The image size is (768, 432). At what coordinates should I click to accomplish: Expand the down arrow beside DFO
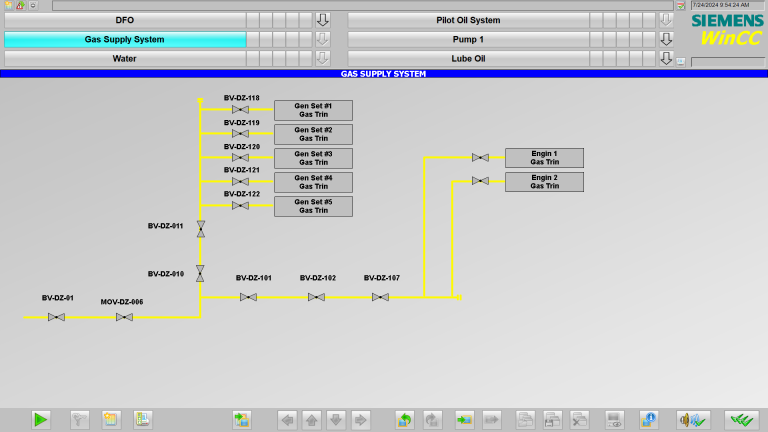click(322, 20)
